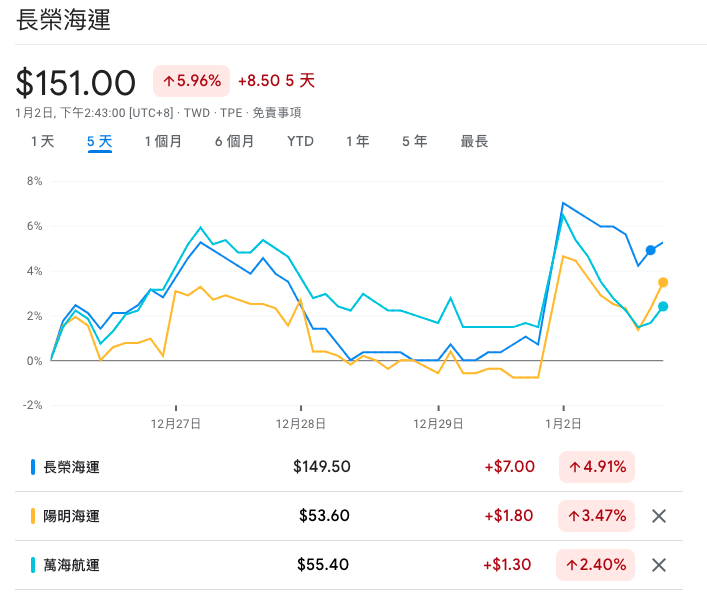
Task: Choose the 6 個月 time range
Action: coord(234,141)
